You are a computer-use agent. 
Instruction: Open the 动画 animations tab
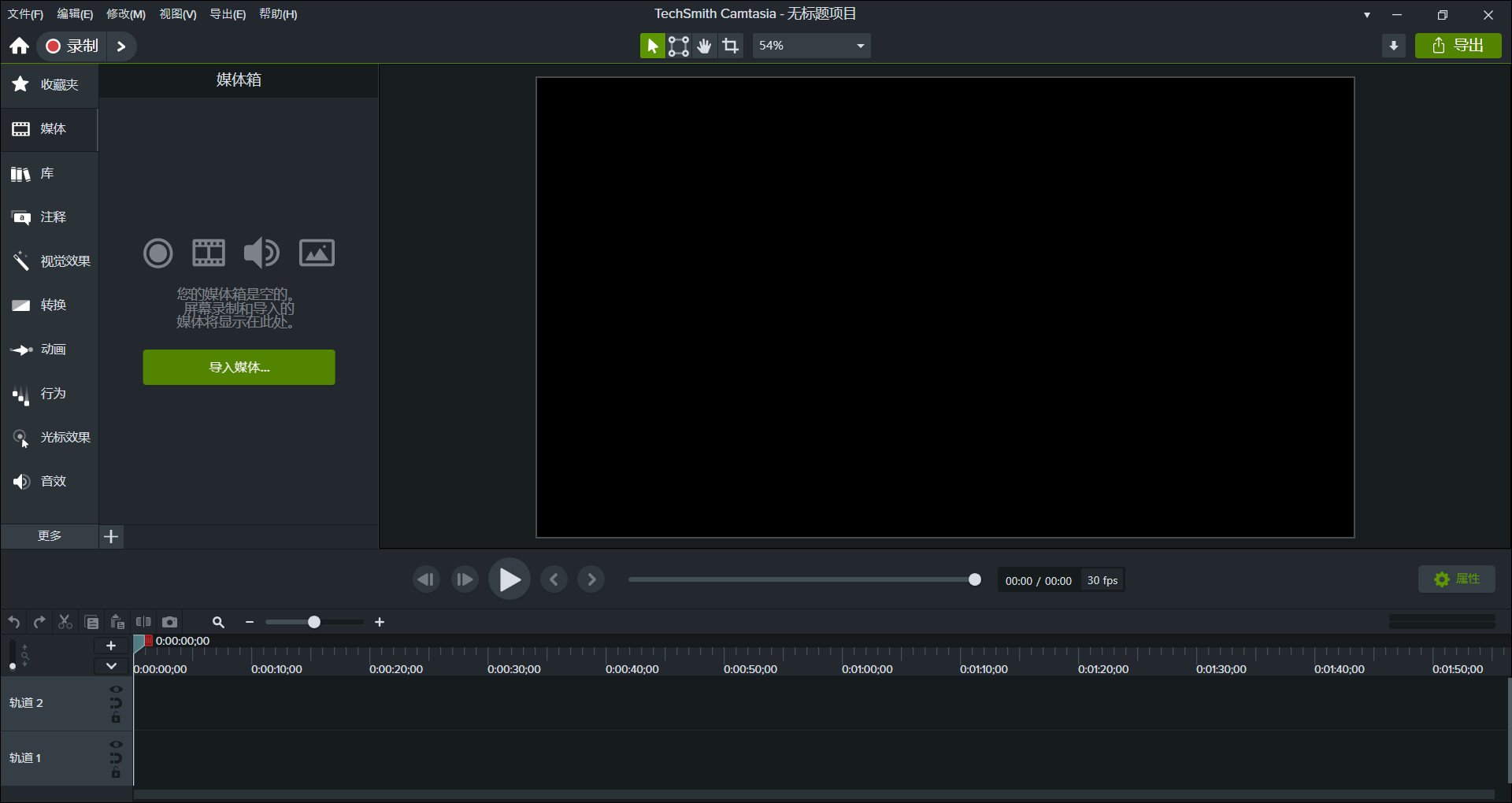(49, 350)
